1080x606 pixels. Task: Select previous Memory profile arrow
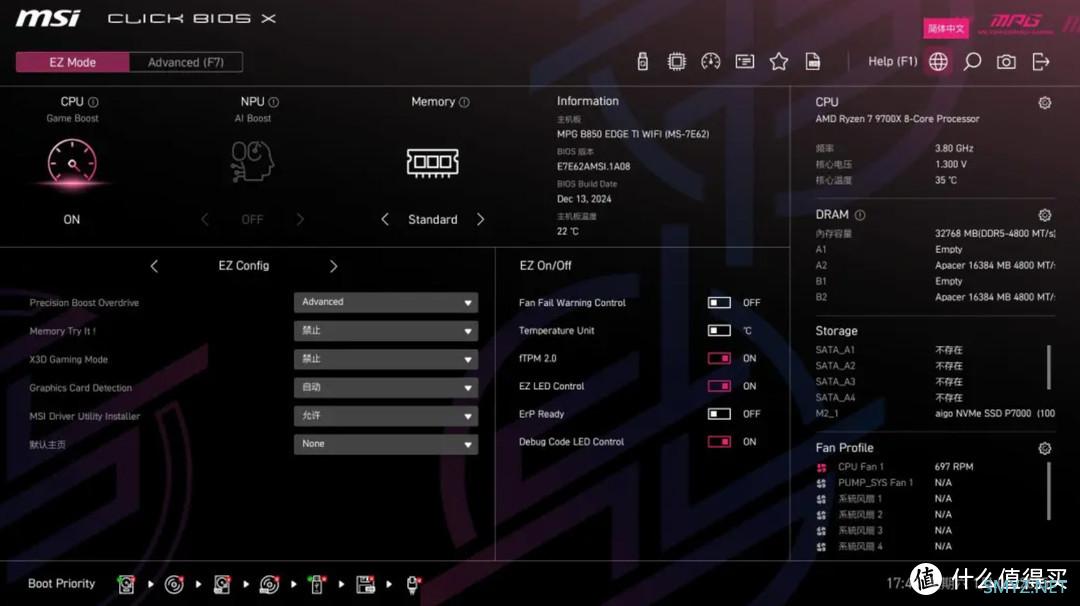coord(385,219)
